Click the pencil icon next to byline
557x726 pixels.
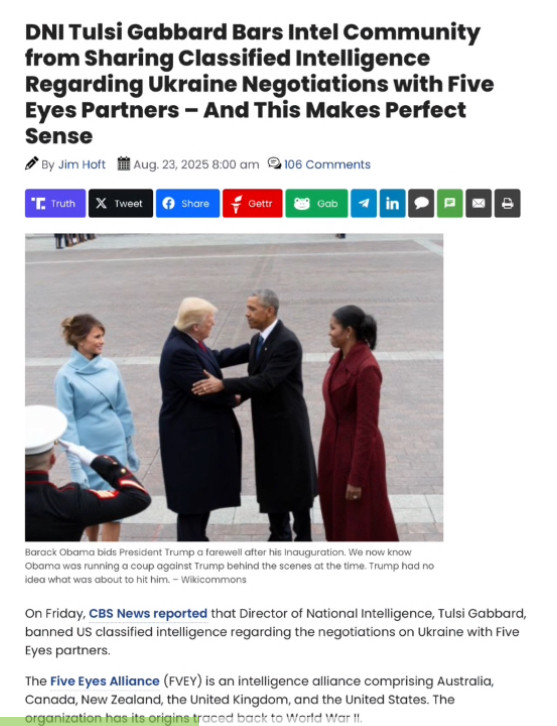(x=31, y=164)
